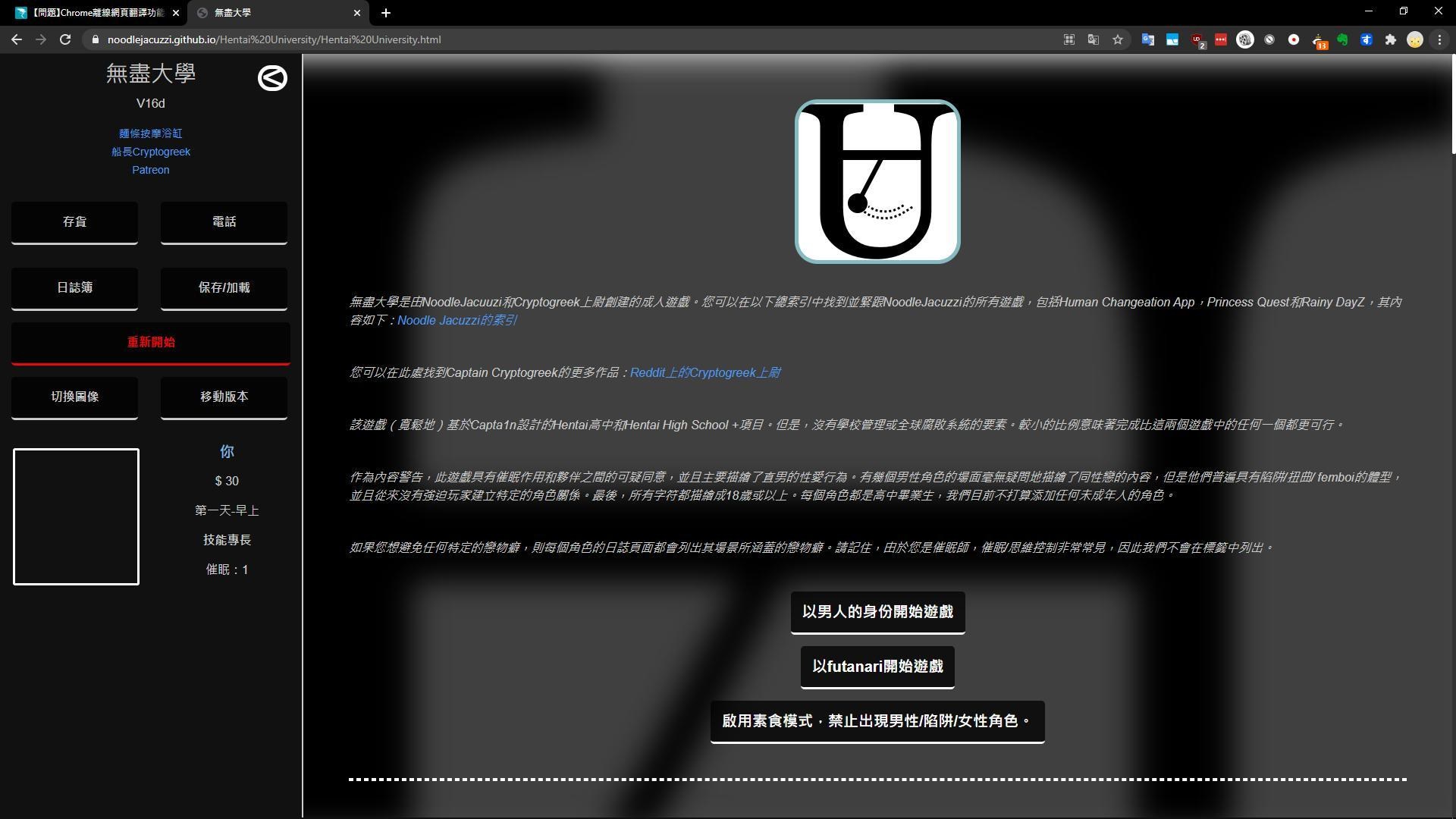The width and height of the screenshot is (1456, 819).
Task: Click the V16d version label
Action: point(151,103)
